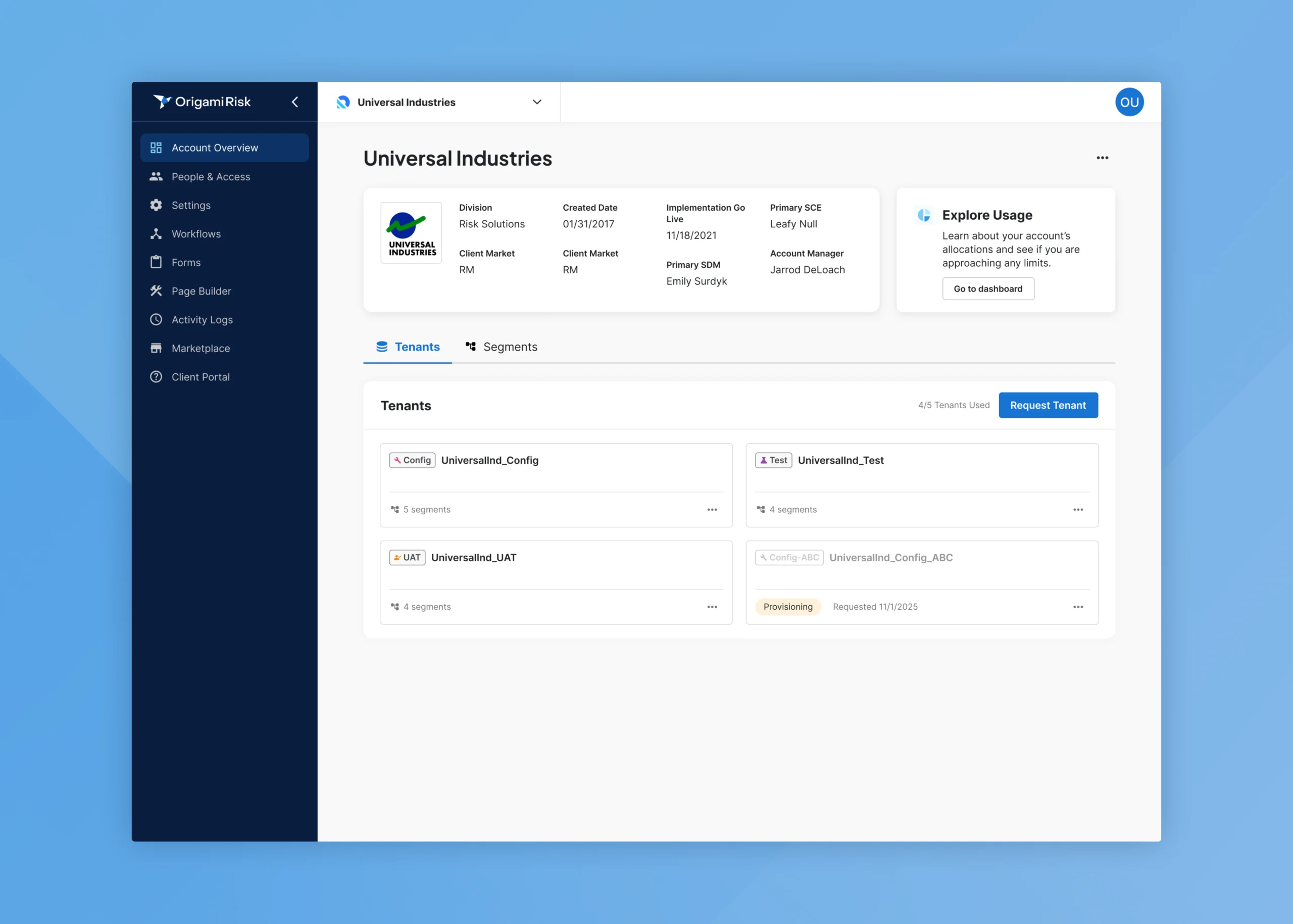Click the Config-ABC badge
This screenshot has height=924, width=1293.
(x=789, y=558)
